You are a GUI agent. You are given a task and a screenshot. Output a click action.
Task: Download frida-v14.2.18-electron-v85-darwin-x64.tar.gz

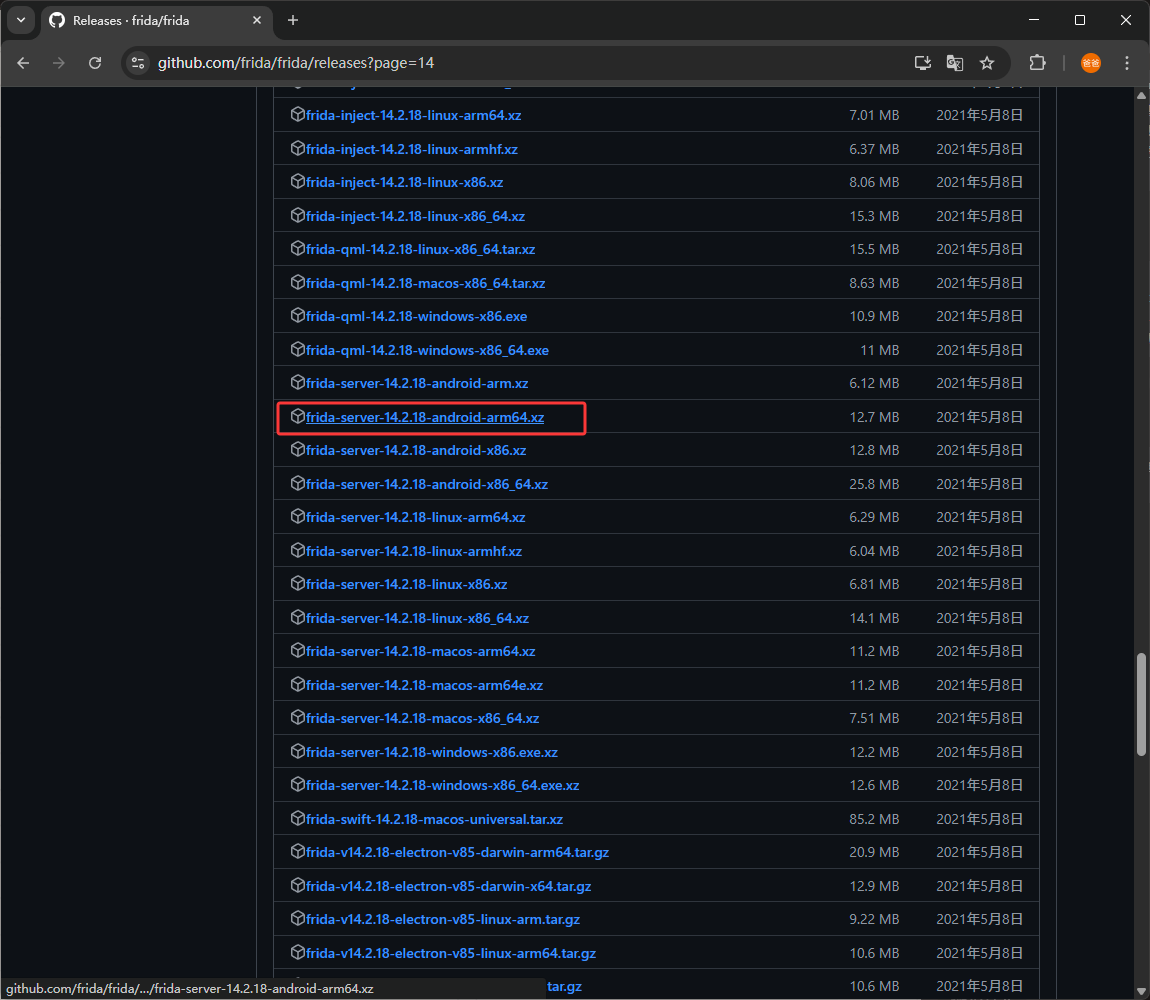tap(448, 886)
